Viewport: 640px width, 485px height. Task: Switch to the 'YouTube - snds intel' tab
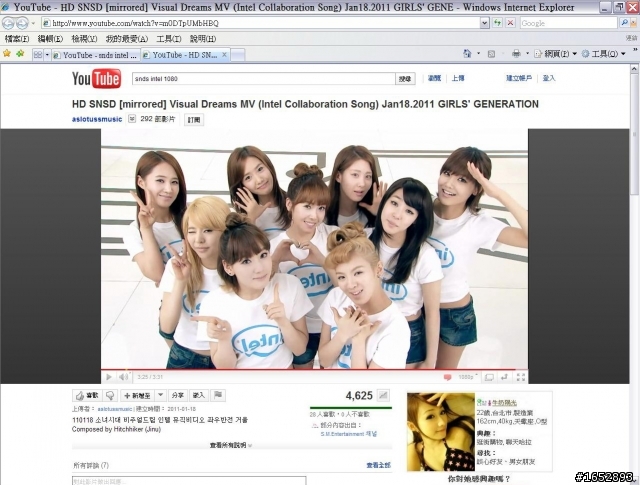[x=96, y=55]
